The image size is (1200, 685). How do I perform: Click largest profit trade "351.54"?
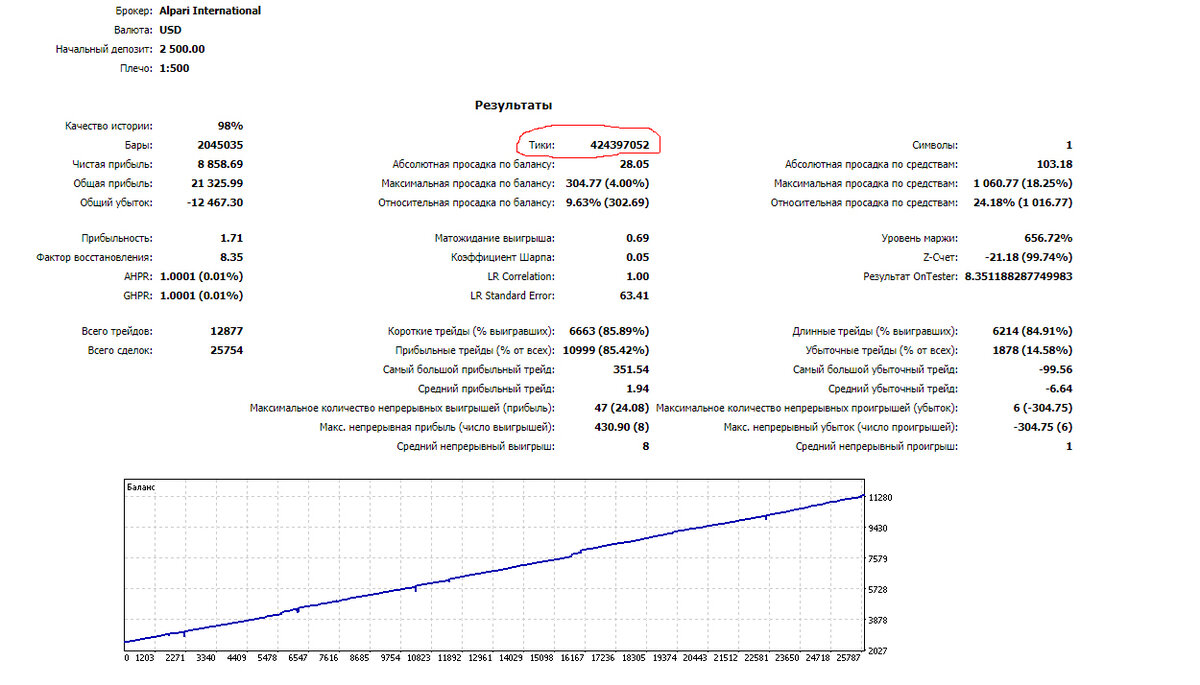point(631,369)
